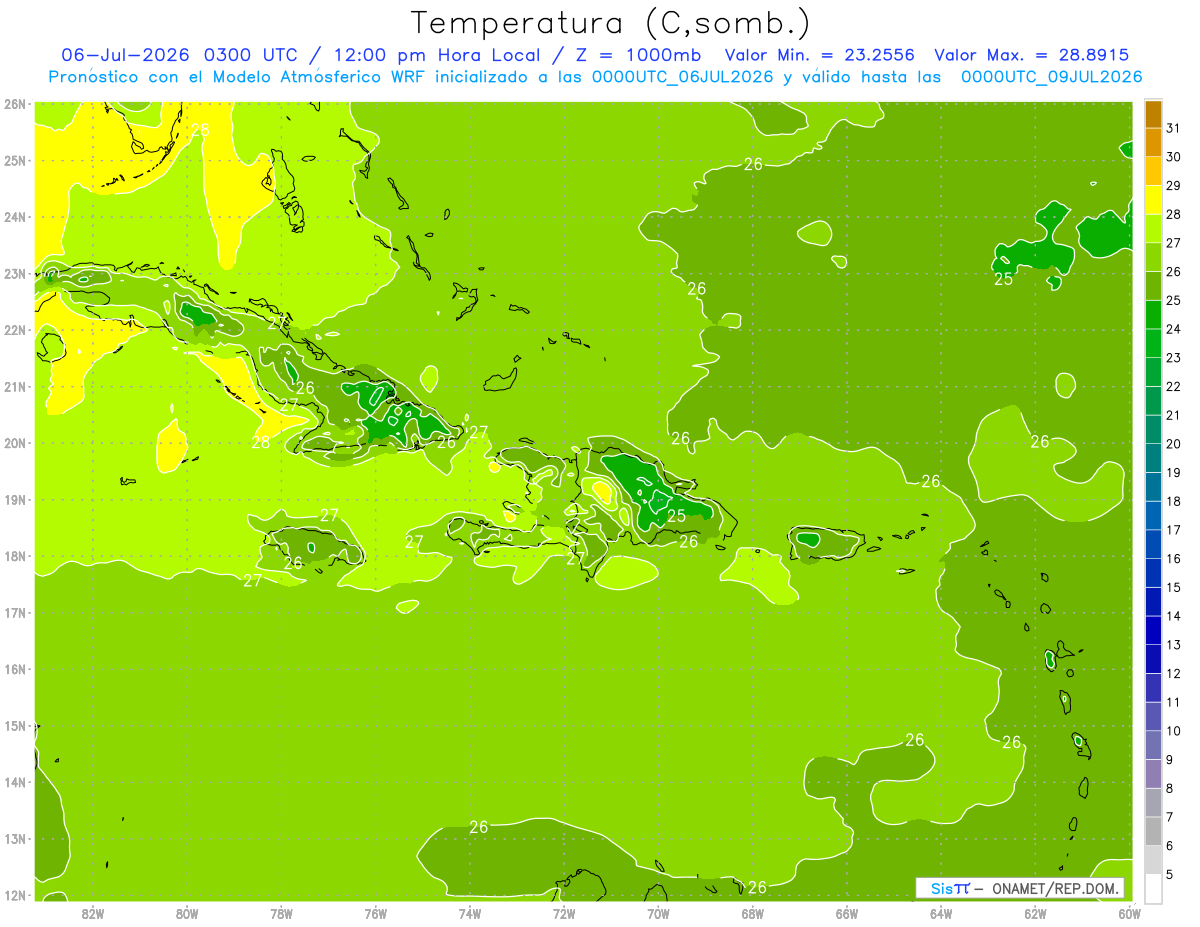1200x927 pixels.
Task: Click the '22N' latitude axis label
Action: click(15, 330)
